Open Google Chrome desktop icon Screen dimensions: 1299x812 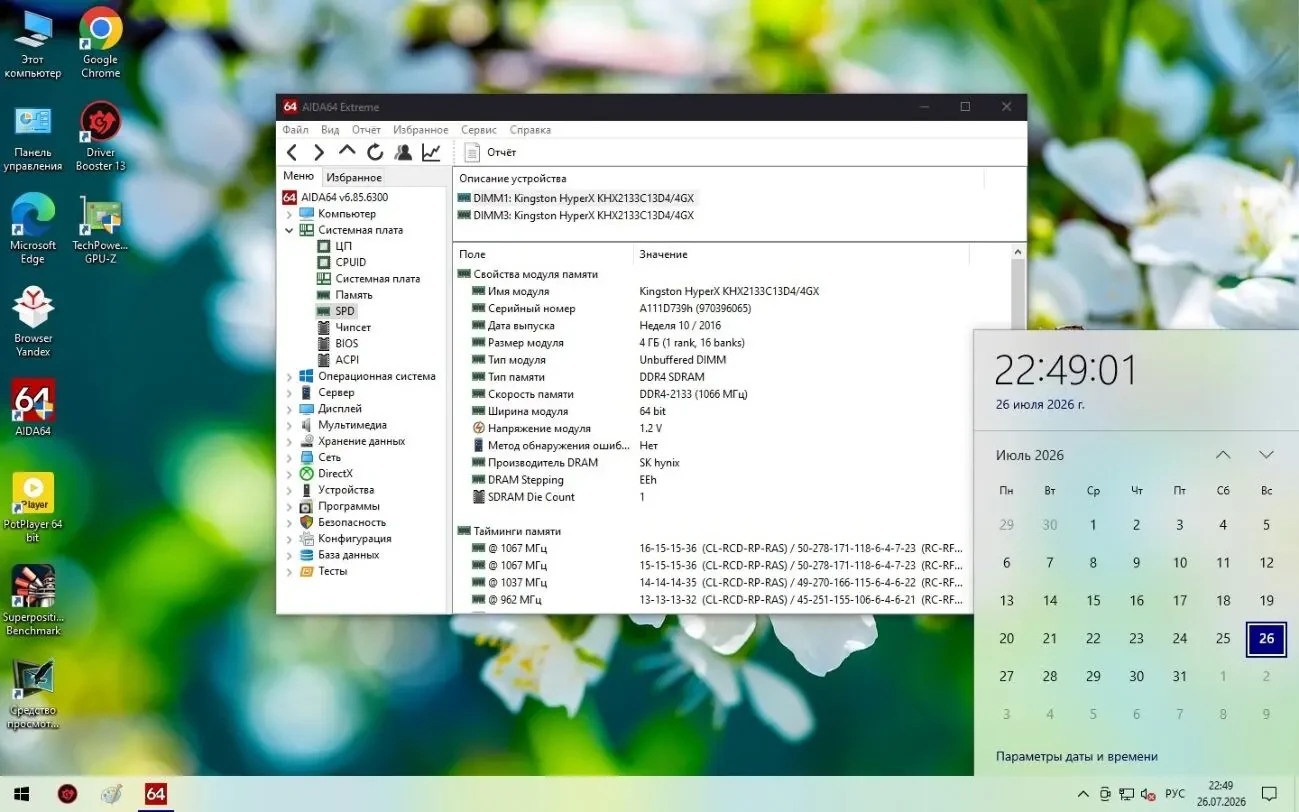coord(100,42)
